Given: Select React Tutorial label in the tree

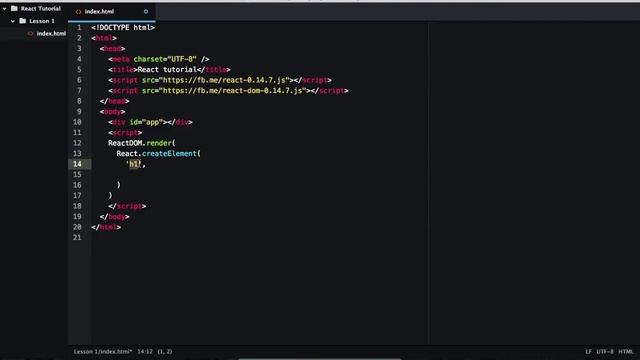Looking at the screenshot, I should point(41,8).
